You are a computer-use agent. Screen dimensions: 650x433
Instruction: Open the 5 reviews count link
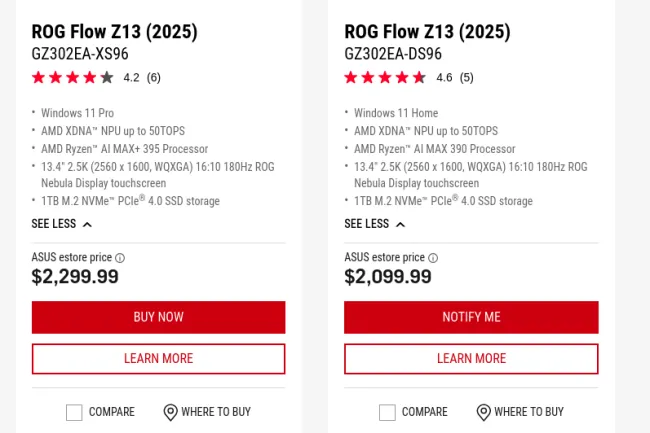[x=466, y=77]
